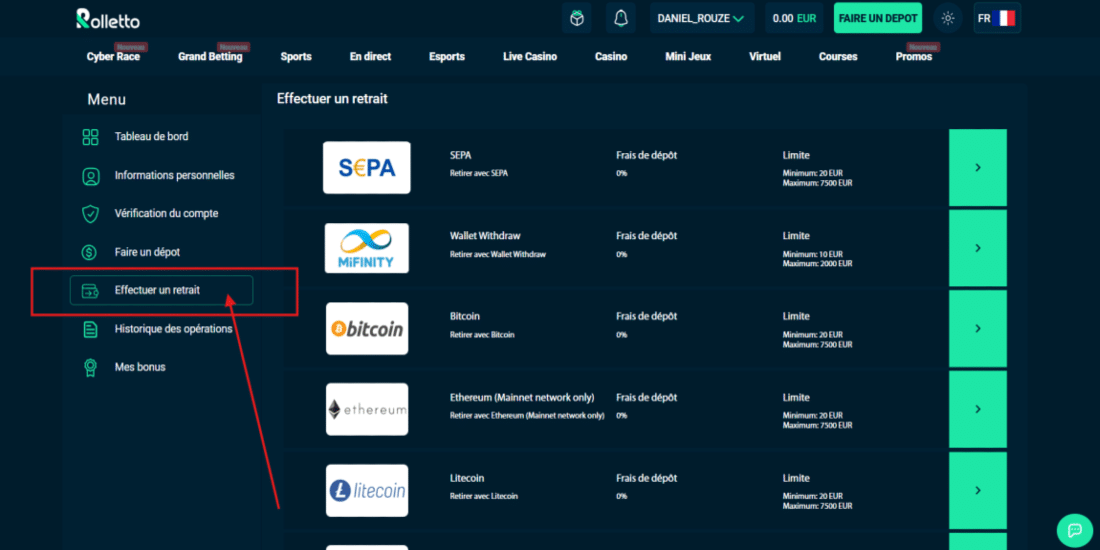Image resolution: width=1100 pixels, height=550 pixels.
Task: Open Historique des opérations link
Action: [173, 329]
